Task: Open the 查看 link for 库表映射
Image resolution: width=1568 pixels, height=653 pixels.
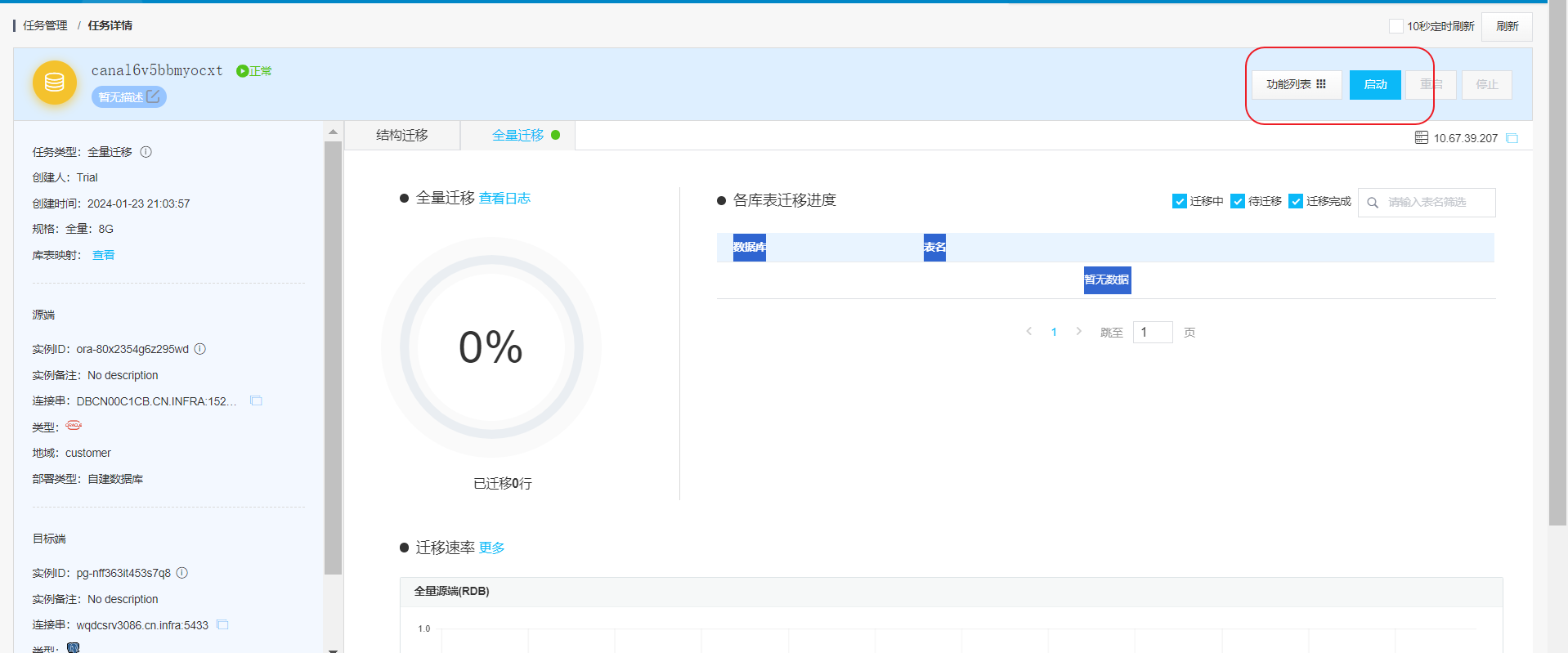Action: (104, 255)
